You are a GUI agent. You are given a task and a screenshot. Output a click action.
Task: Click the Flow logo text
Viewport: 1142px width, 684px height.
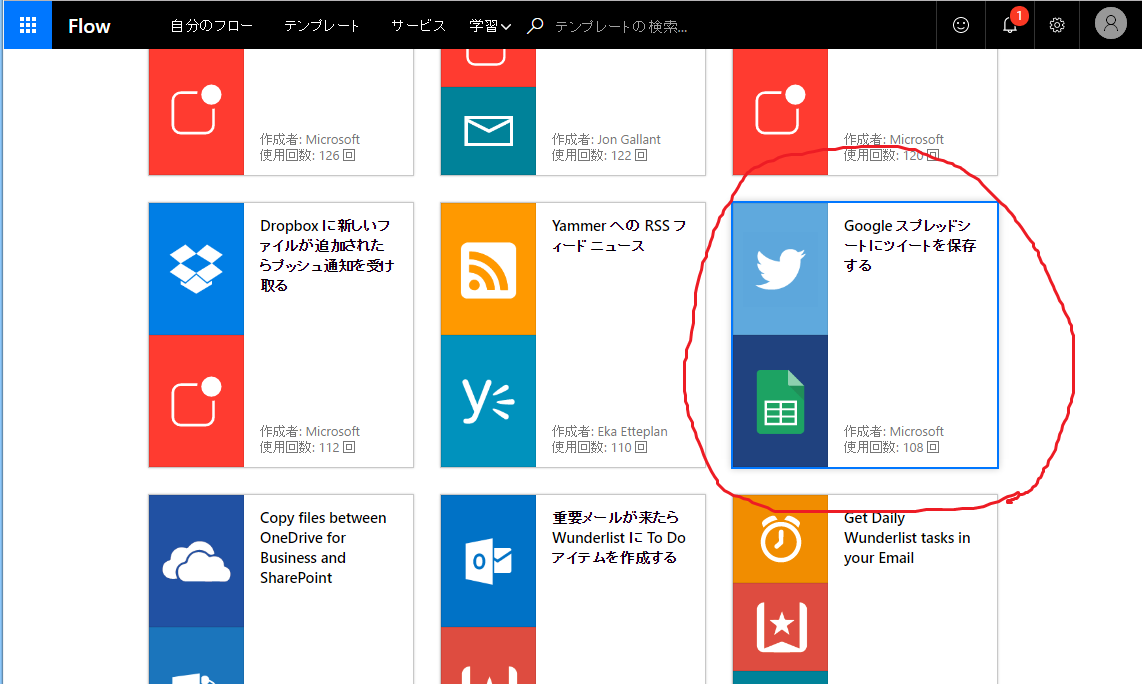pyautogui.click(x=89, y=26)
